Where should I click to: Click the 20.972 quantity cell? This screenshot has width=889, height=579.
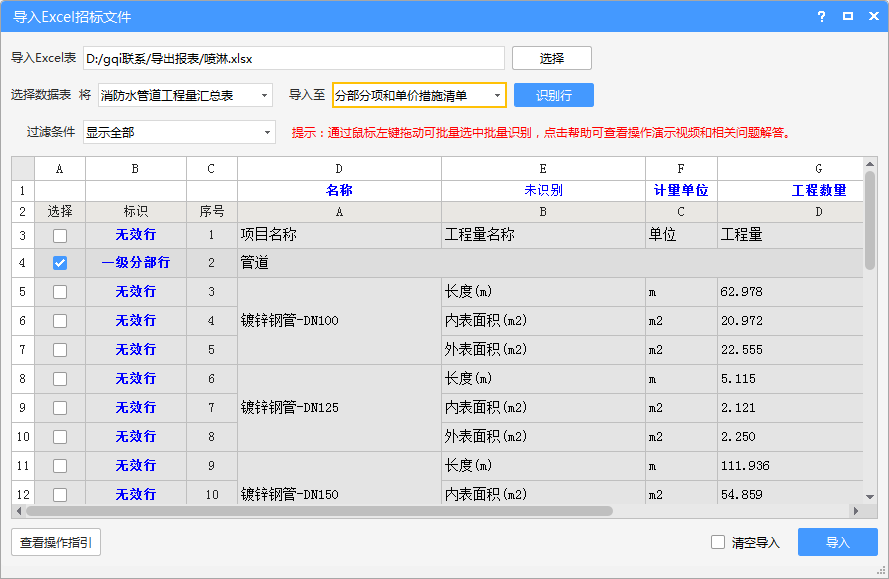coord(790,320)
